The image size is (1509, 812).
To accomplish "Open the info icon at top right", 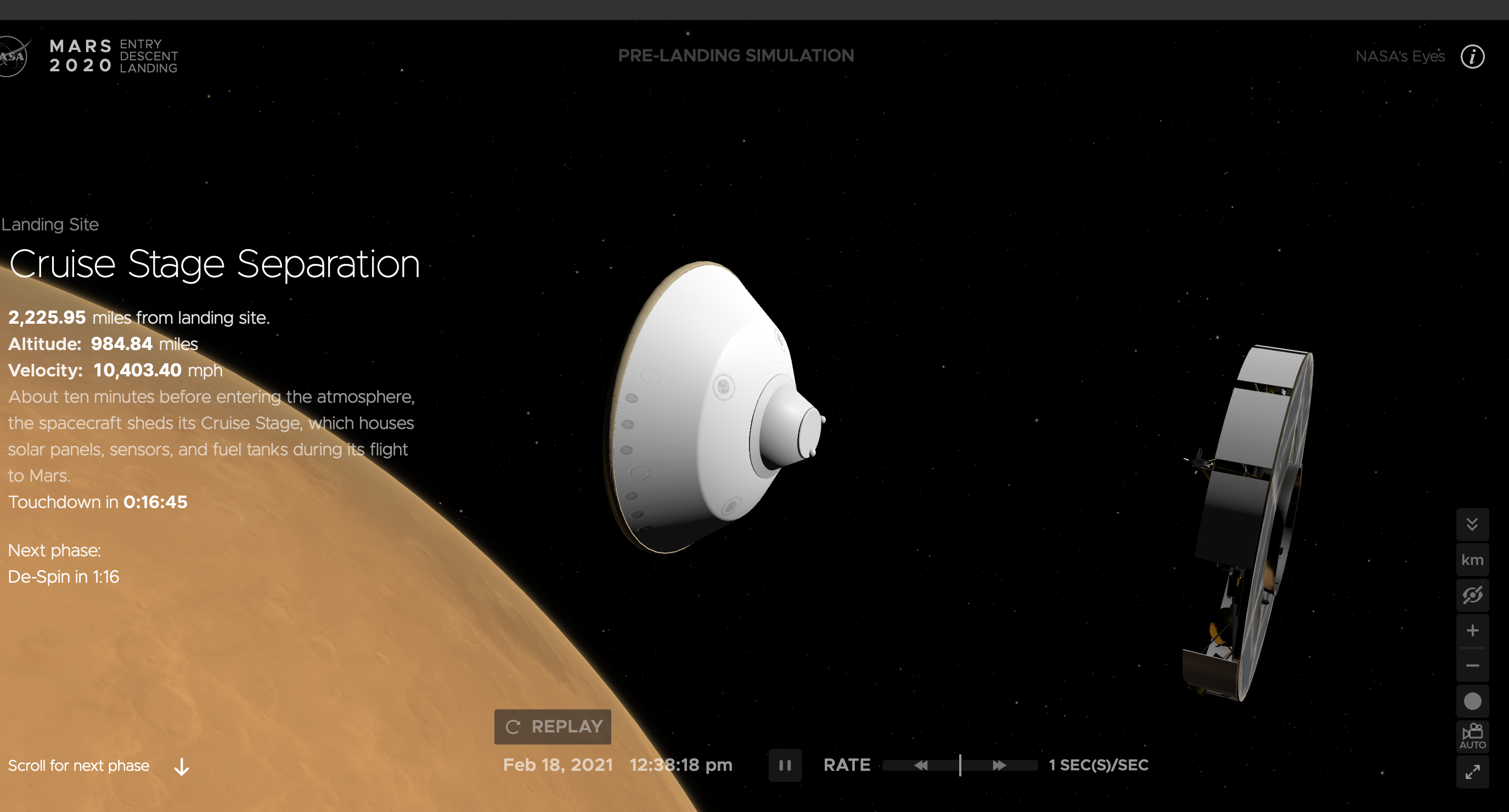I will pos(1472,57).
